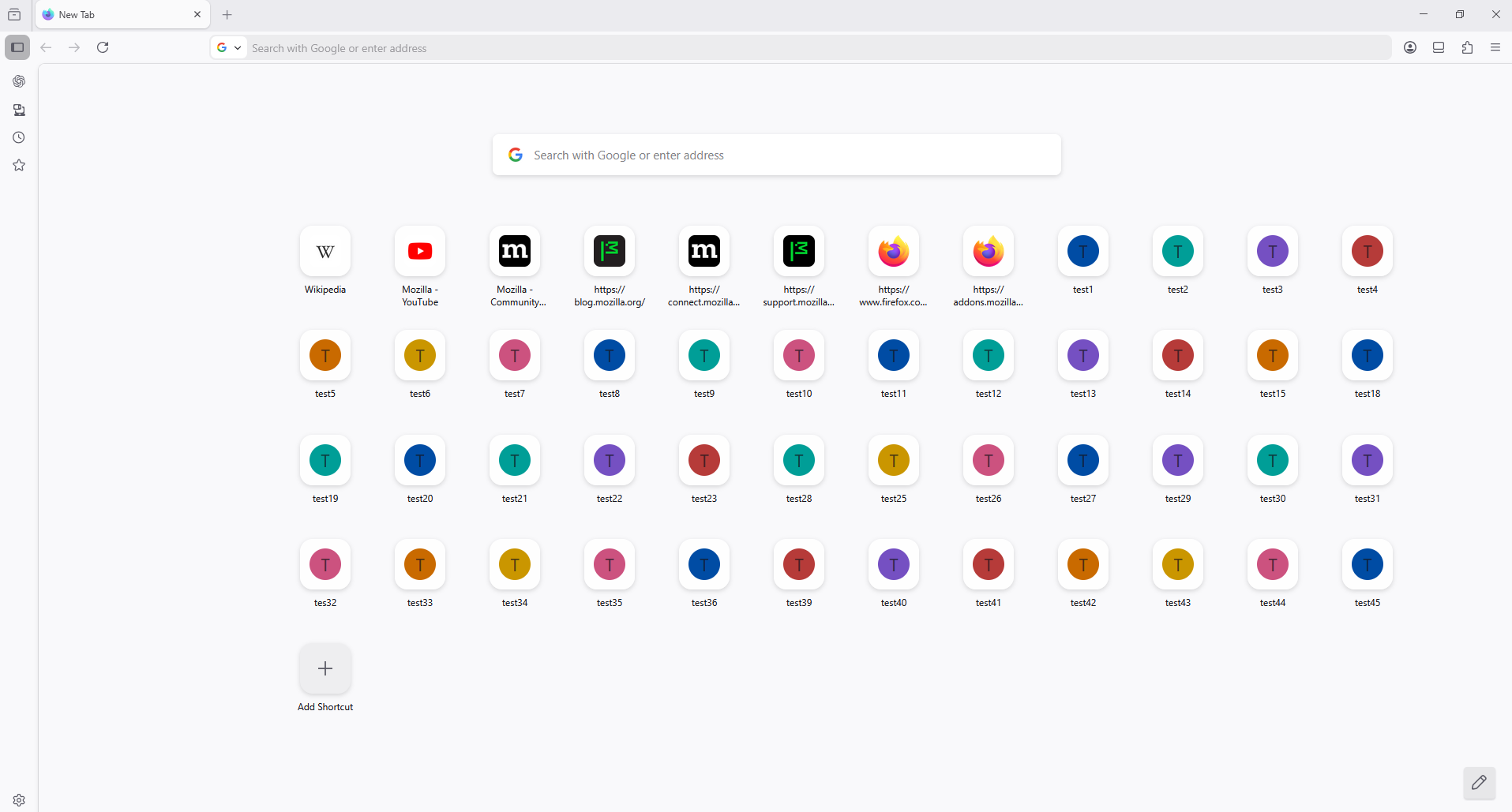Toggle the sidebar show/hide button
1512x812 pixels.
point(17,47)
